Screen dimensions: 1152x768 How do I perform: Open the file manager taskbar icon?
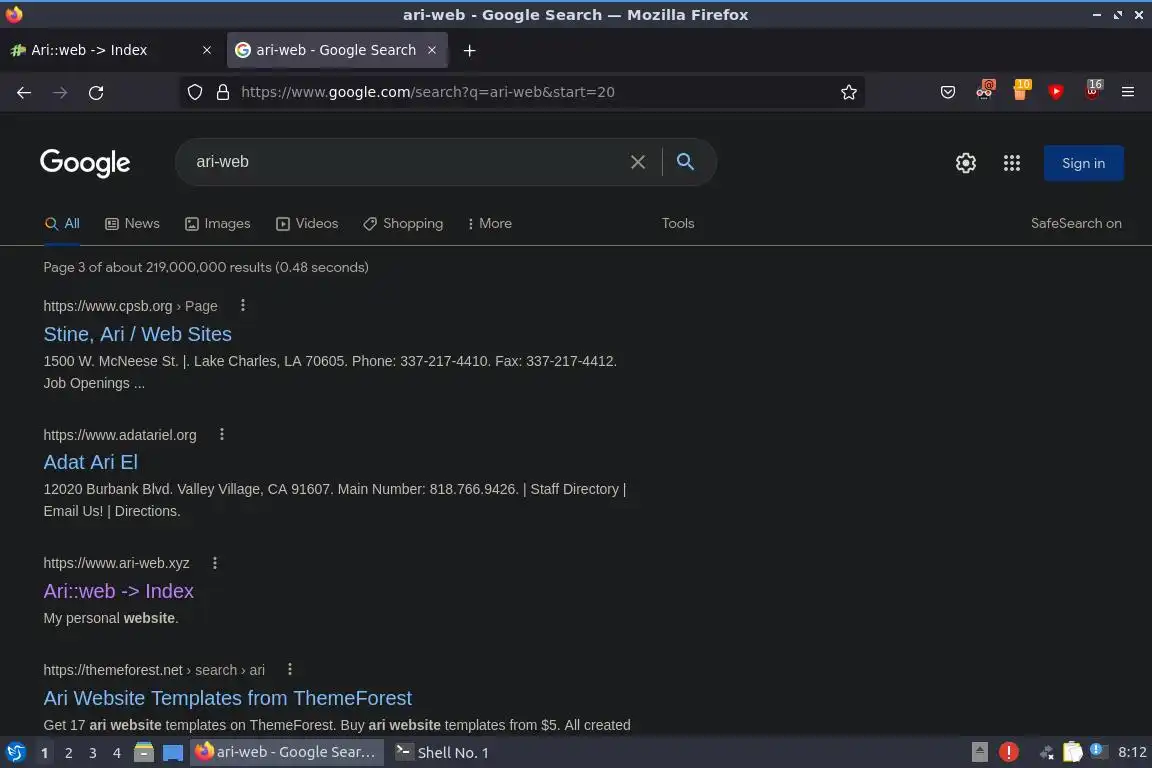[144, 753]
